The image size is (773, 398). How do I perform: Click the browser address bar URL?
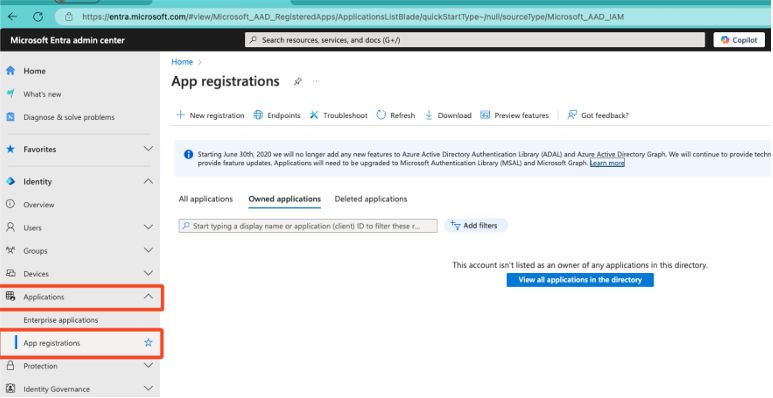pyautogui.click(x=353, y=17)
